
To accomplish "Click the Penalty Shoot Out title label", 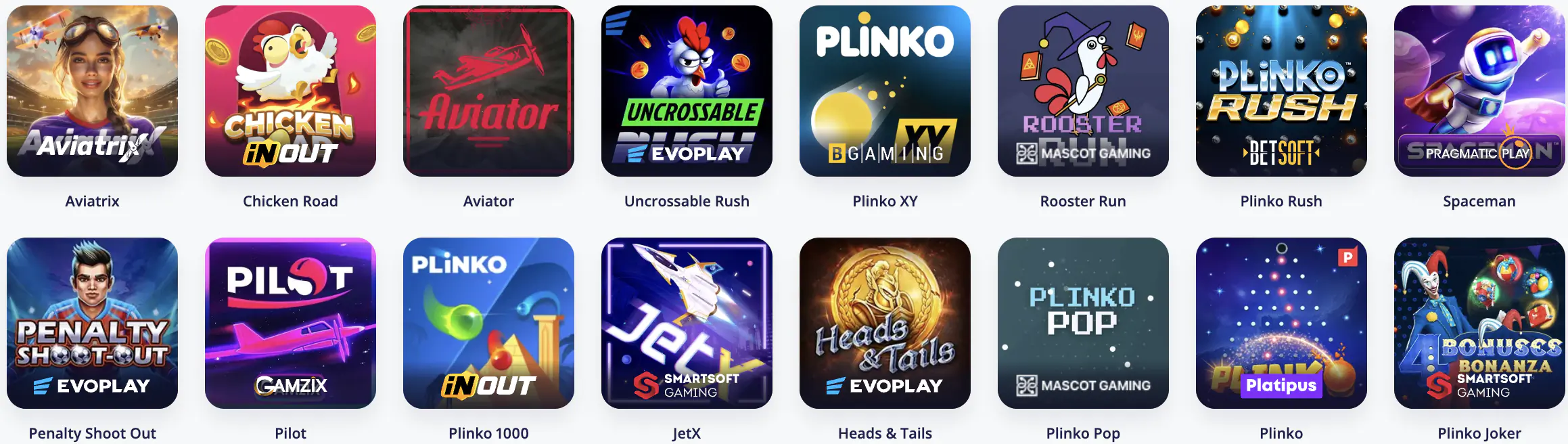I will click(x=92, y=433).
